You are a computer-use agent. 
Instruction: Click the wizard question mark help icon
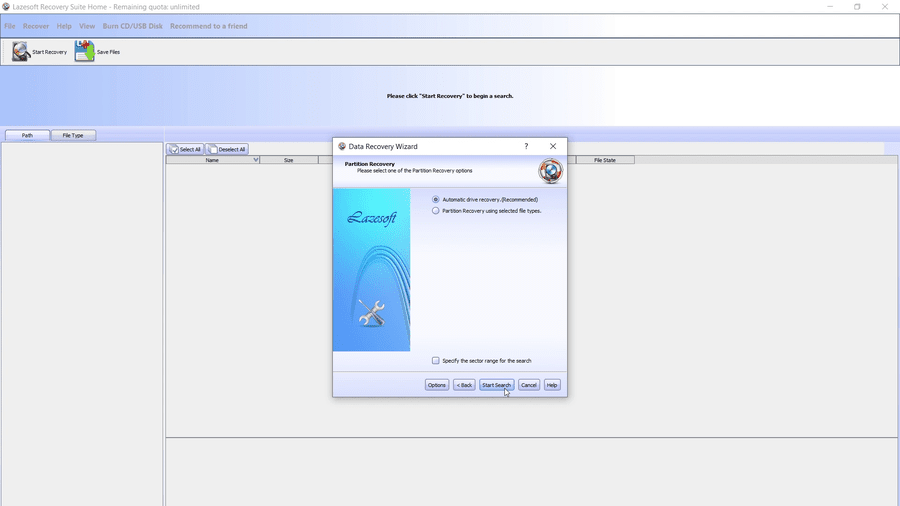(526, 146)
